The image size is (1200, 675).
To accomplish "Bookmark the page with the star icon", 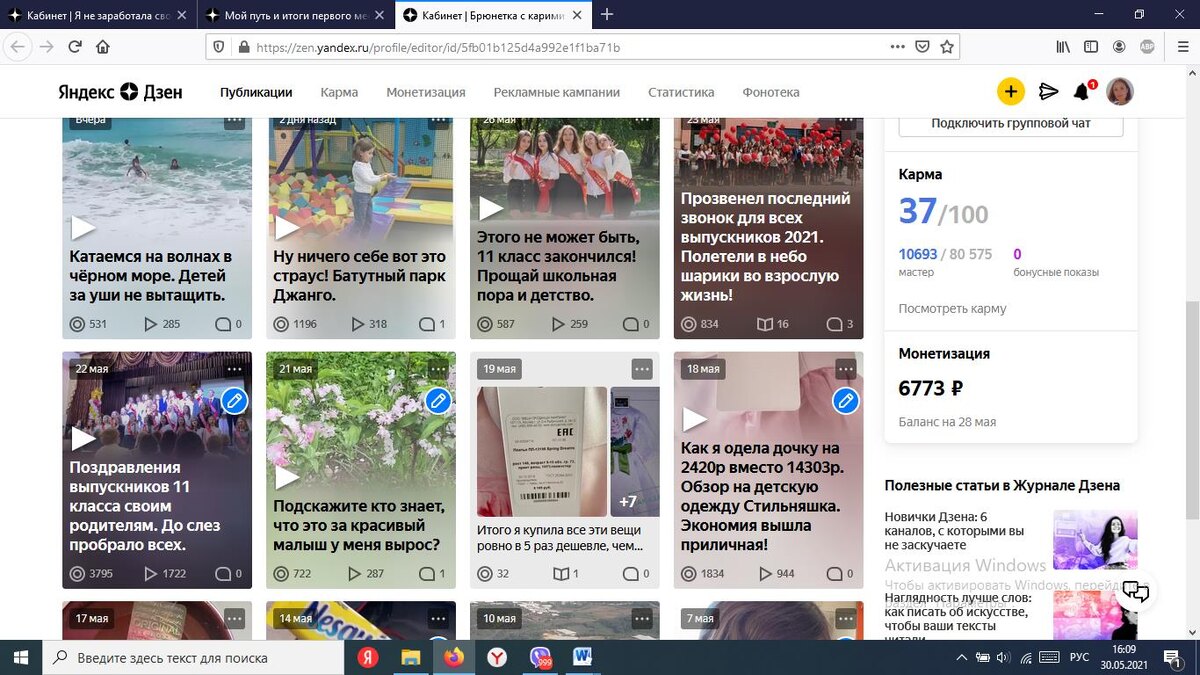I will (947, 46).
